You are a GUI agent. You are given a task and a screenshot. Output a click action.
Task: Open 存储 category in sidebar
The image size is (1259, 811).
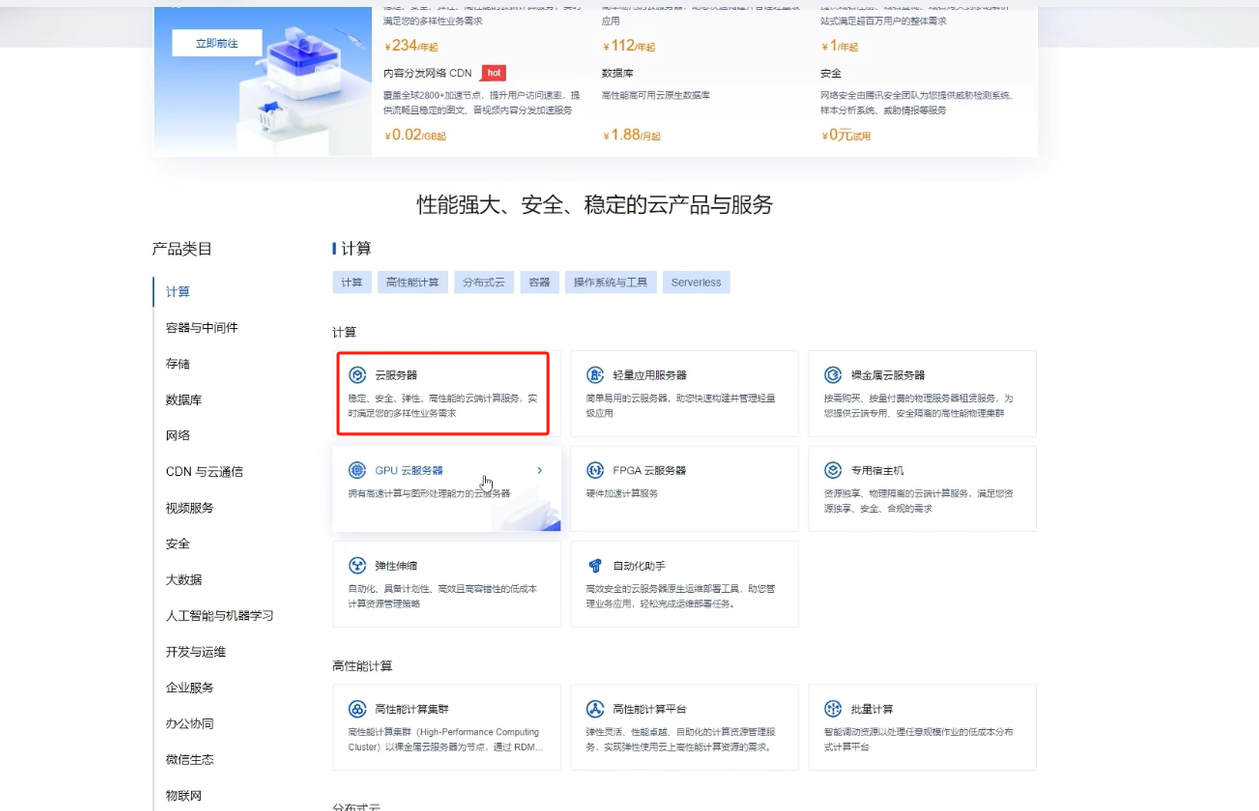[x=178, y=364]
